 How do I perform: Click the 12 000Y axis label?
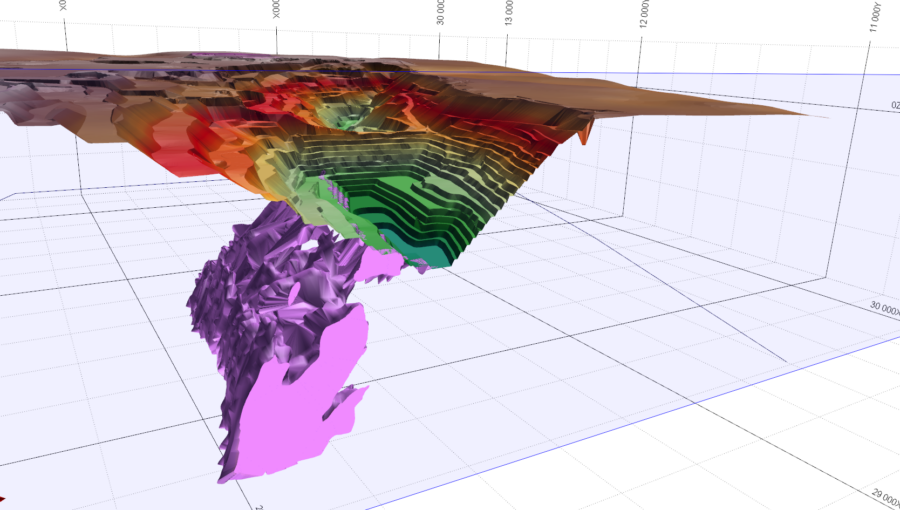pos(645,14)
